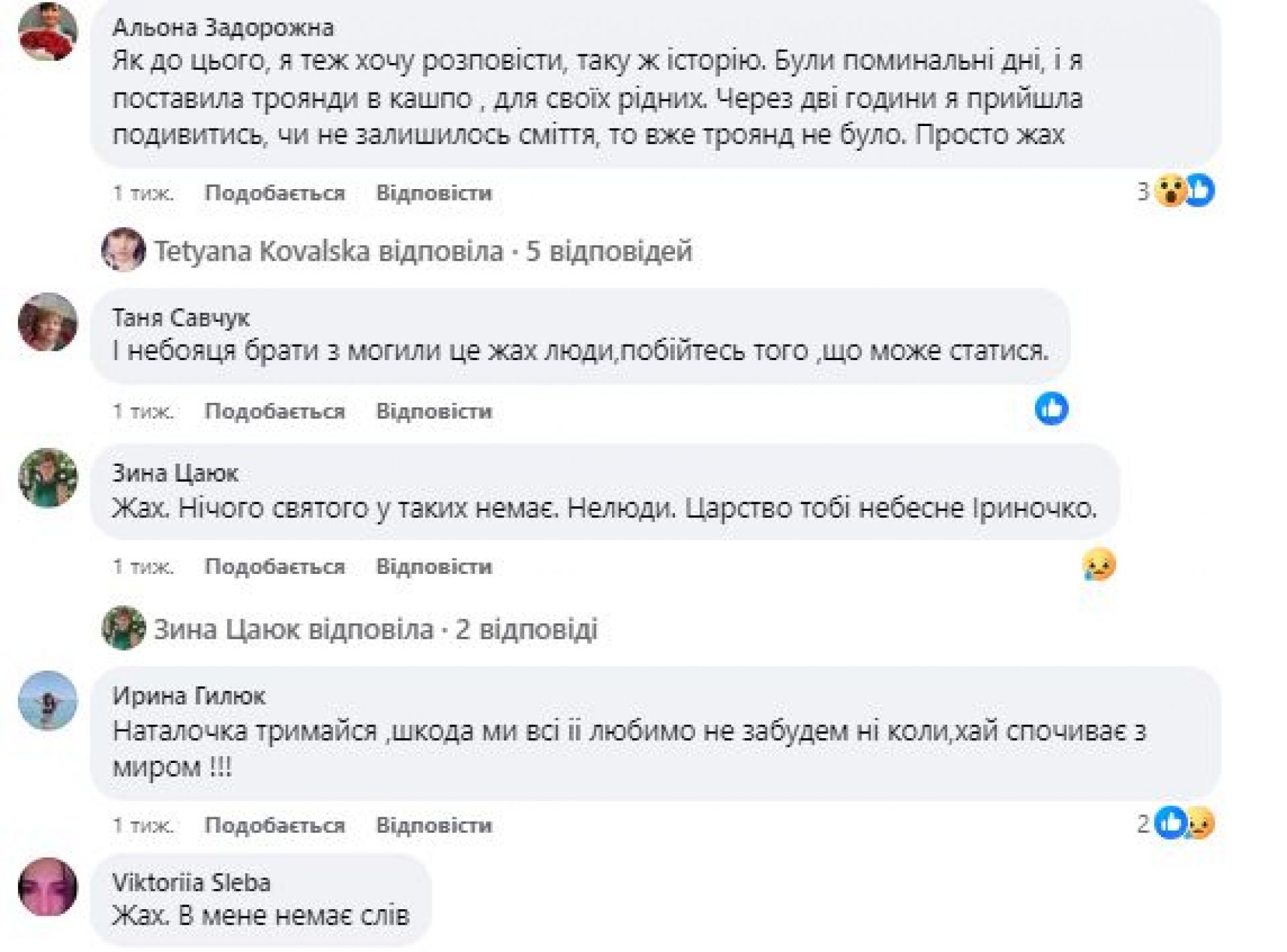
Task: Click the crying reaction on Зина Цаюк's comment
Action: tap(1099, 564)
